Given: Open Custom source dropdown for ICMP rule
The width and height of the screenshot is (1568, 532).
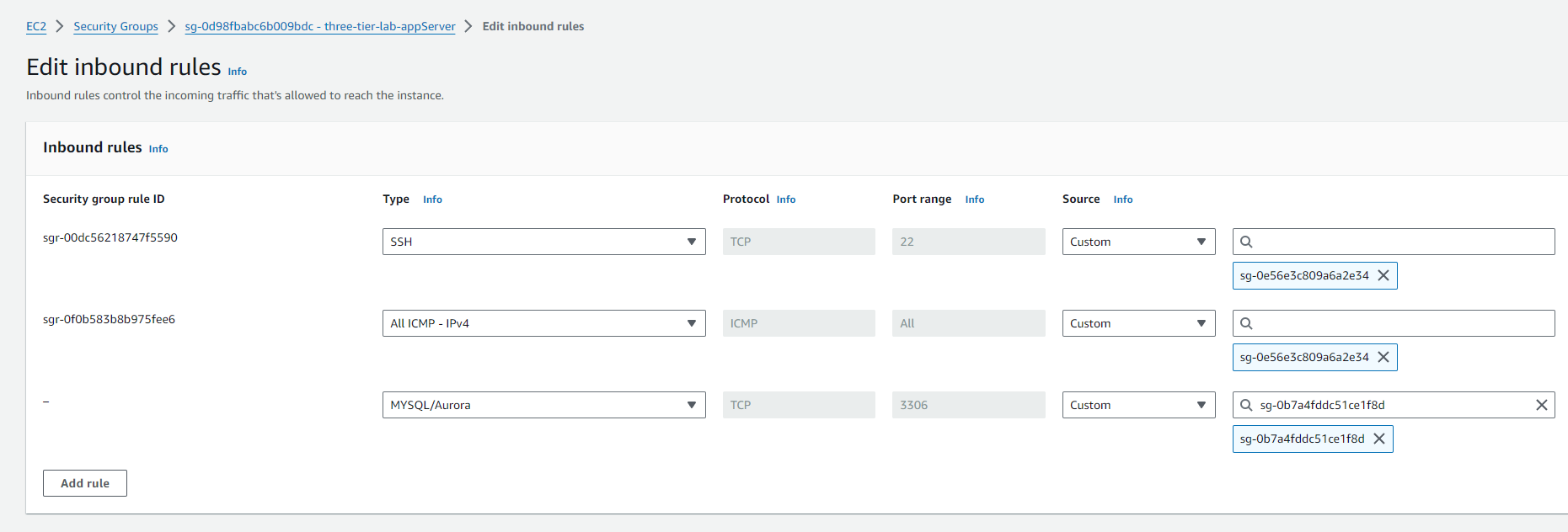Looking at the screenshot, I should (x=1137, y=323).
